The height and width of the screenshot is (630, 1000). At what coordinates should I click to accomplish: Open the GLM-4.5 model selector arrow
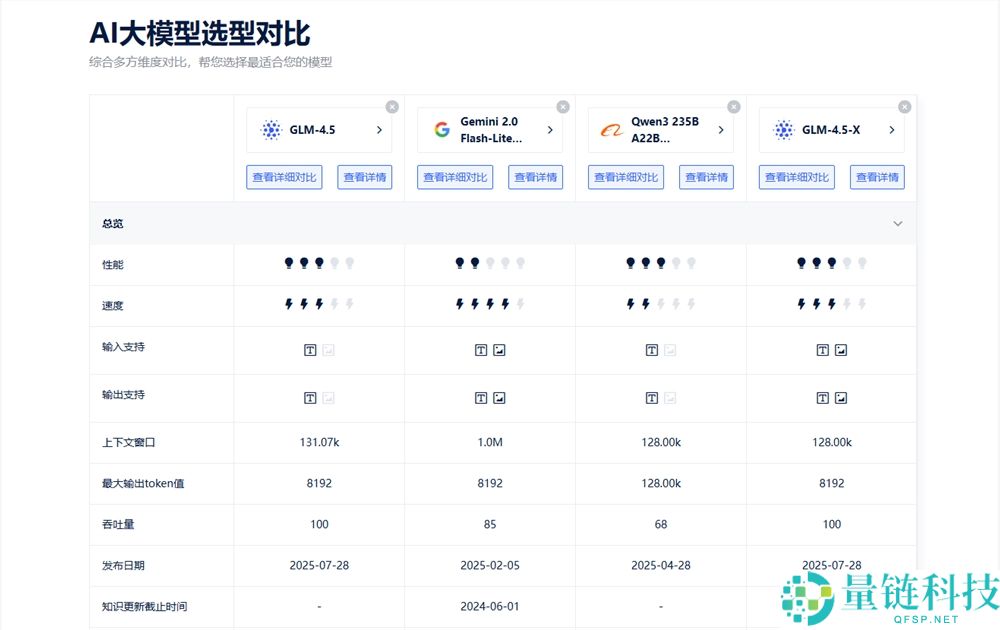point(378,129)
